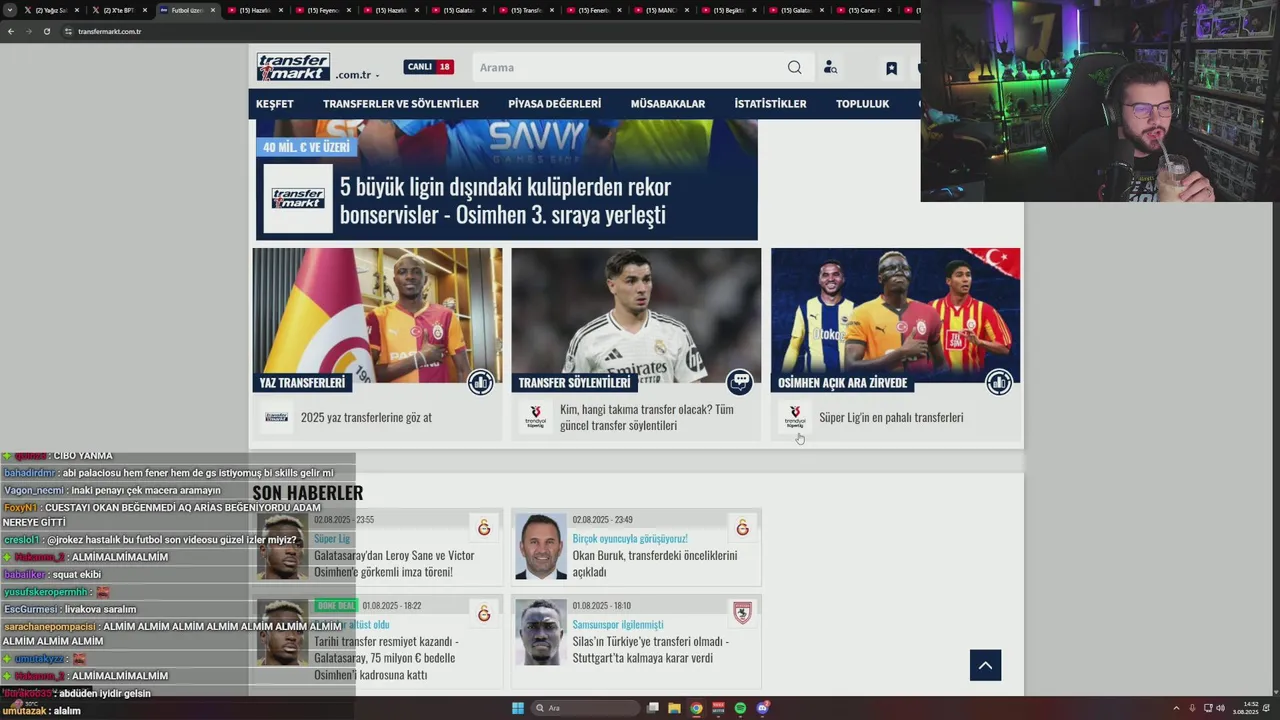Click Galatasaray crest on Leroy Sane news

tap(484, 528)
